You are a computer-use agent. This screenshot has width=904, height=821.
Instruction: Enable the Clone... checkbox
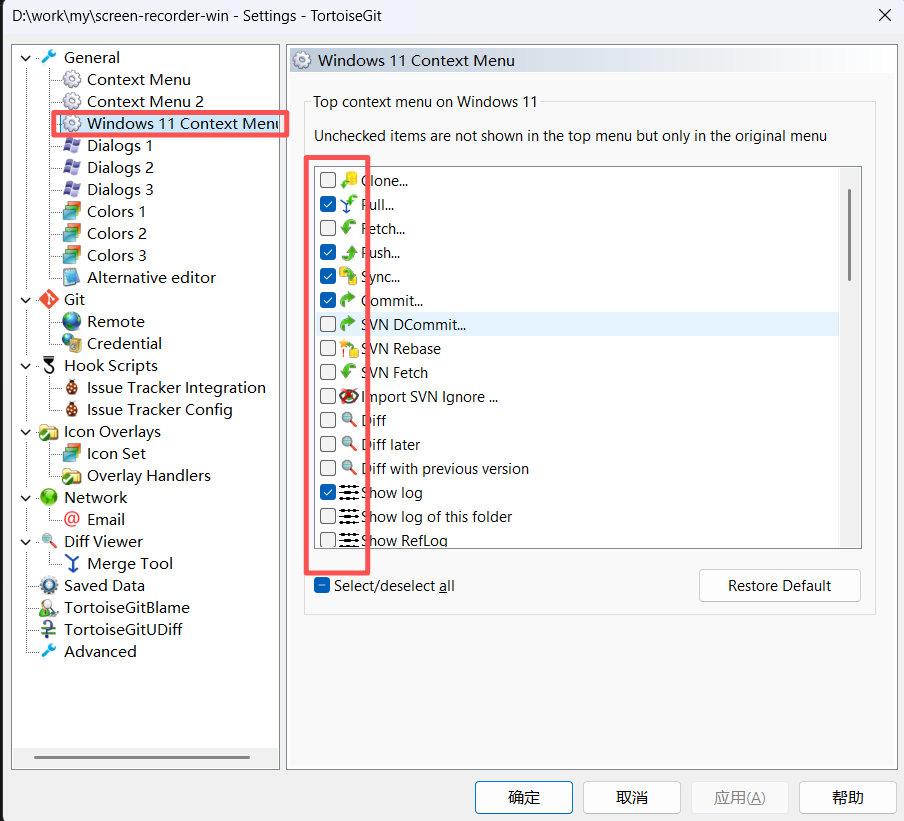(328, 180)
